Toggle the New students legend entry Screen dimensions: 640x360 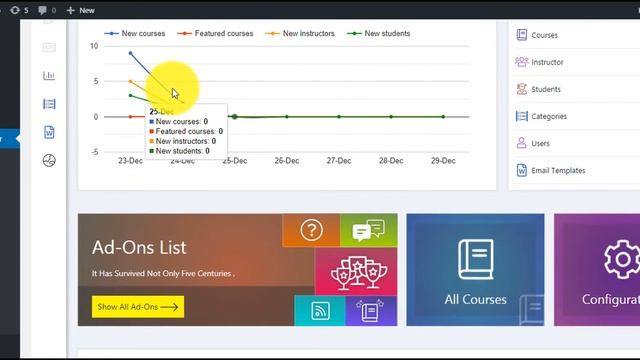[378, 33]
